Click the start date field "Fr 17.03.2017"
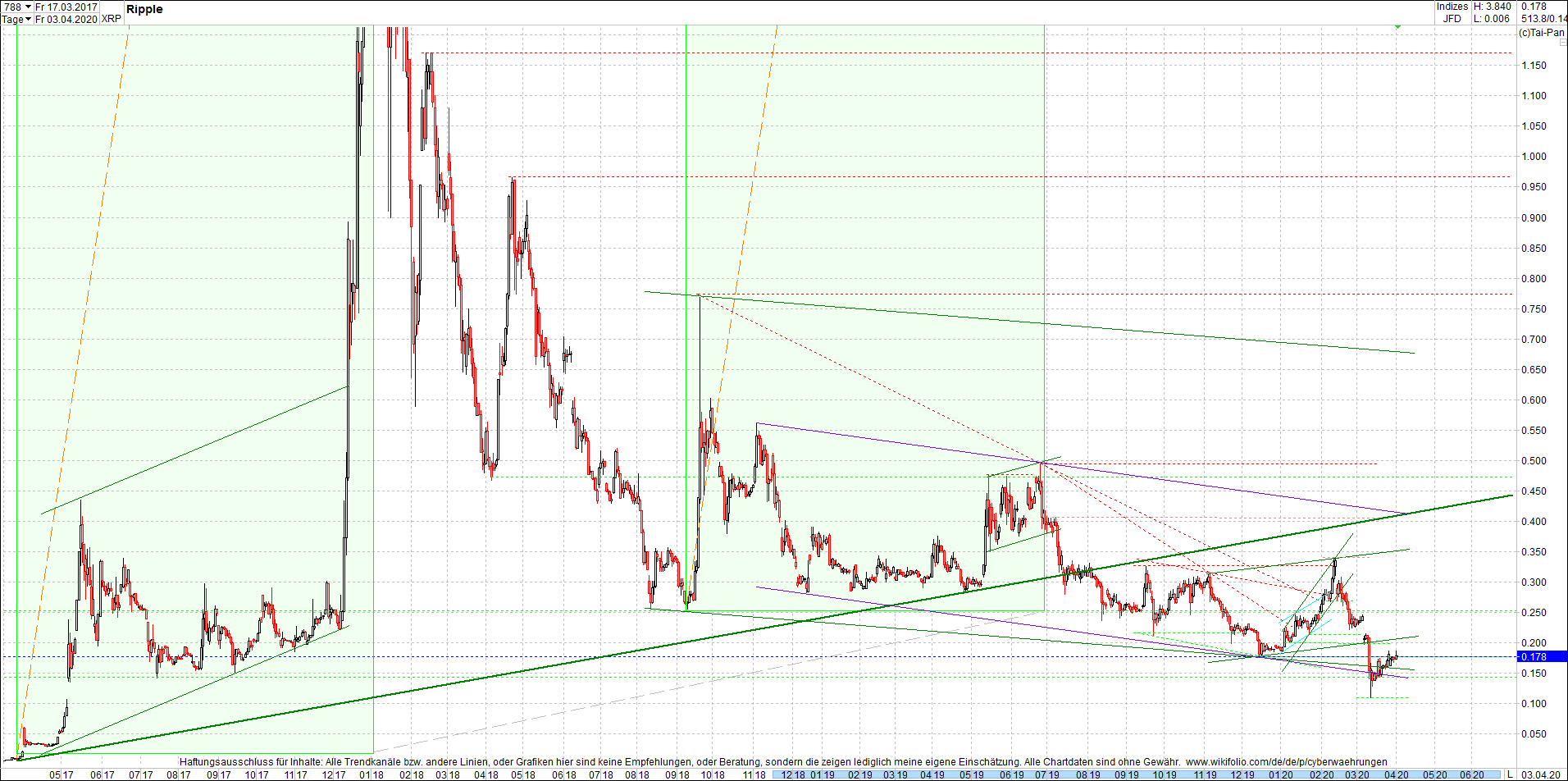This screenshot has height=781, width=1568. click(67, 6)
